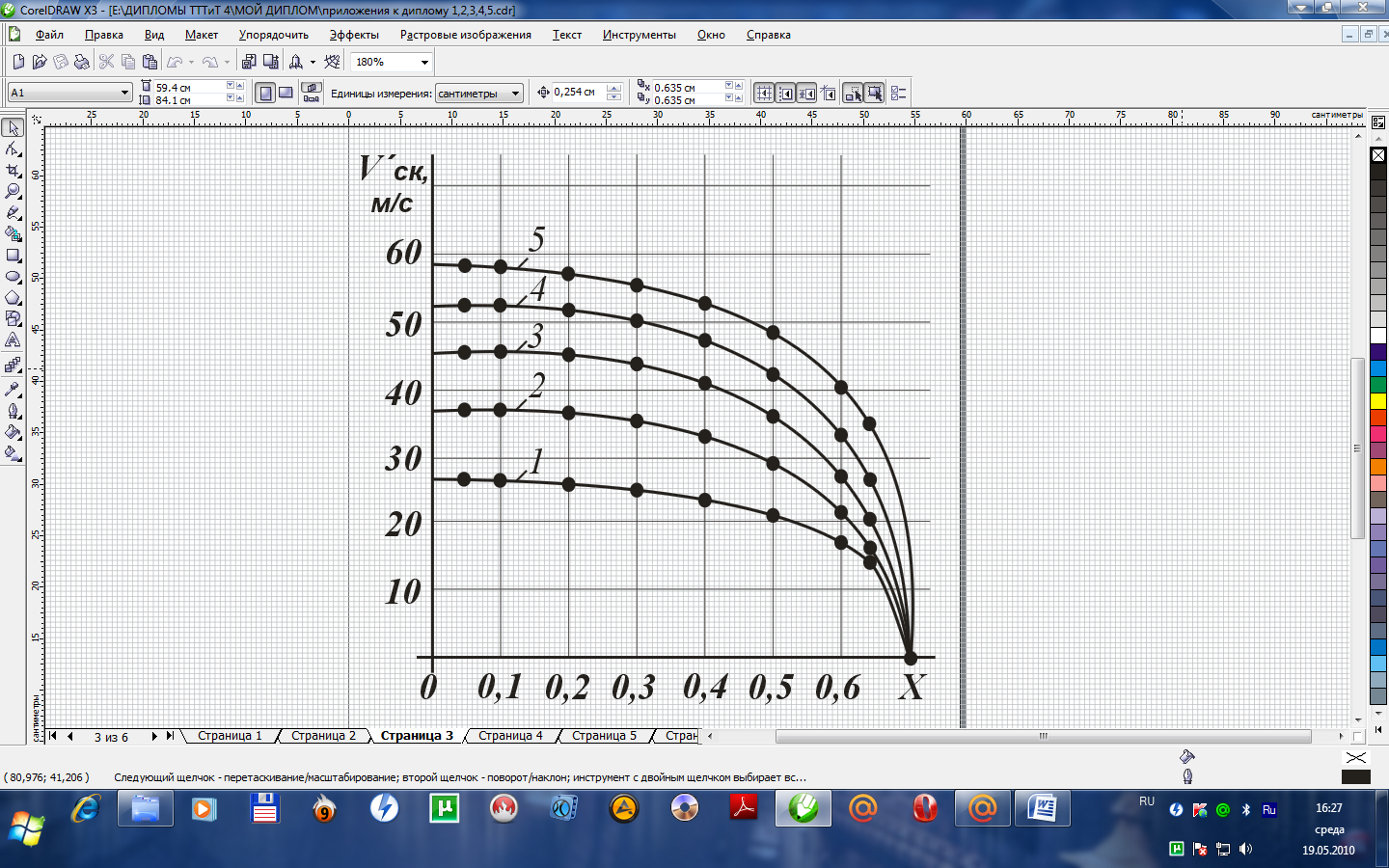This screenshot has height=868, width=1389.
Task: Select the Text tool
Action: [x=14, y=340]
